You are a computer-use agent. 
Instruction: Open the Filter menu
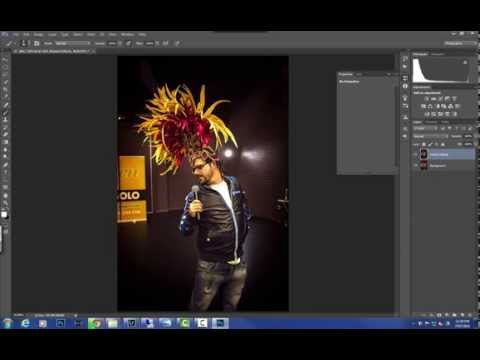coord(91,34)
